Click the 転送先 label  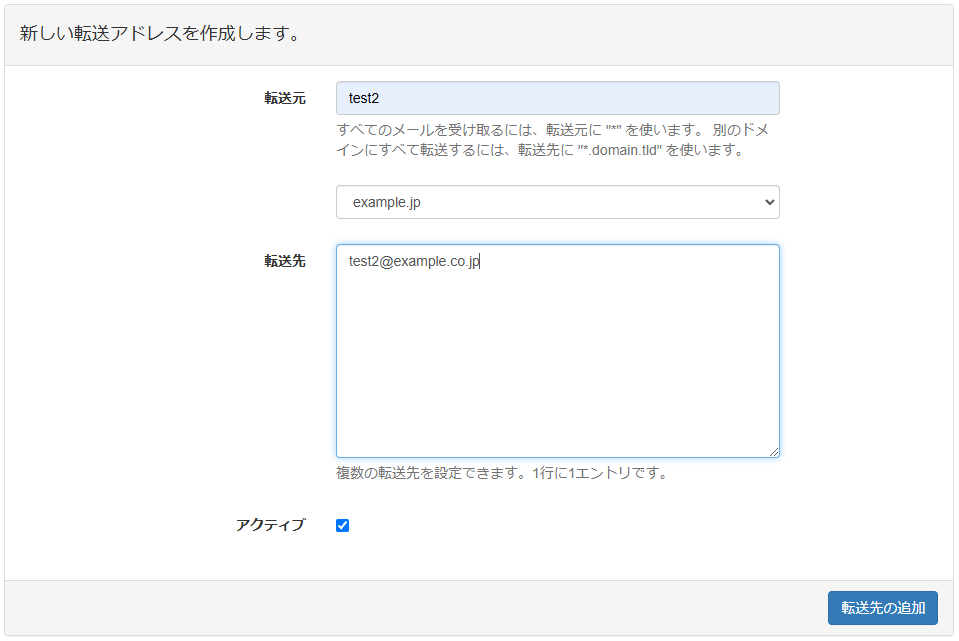[x=284, y=261]
